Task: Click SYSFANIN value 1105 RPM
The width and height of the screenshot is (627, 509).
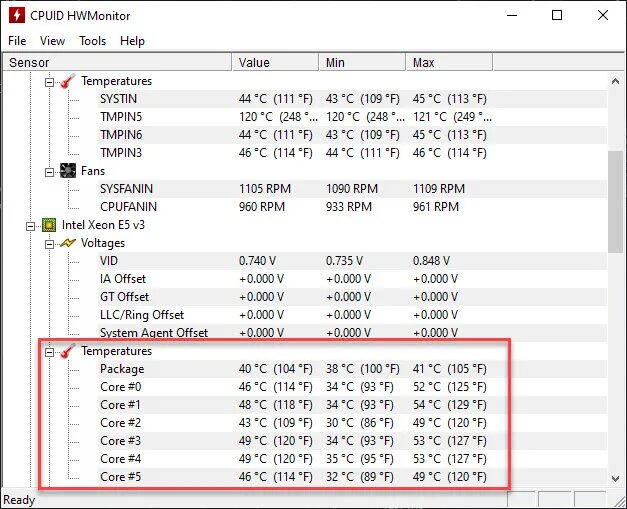Action: coord(265,189)
